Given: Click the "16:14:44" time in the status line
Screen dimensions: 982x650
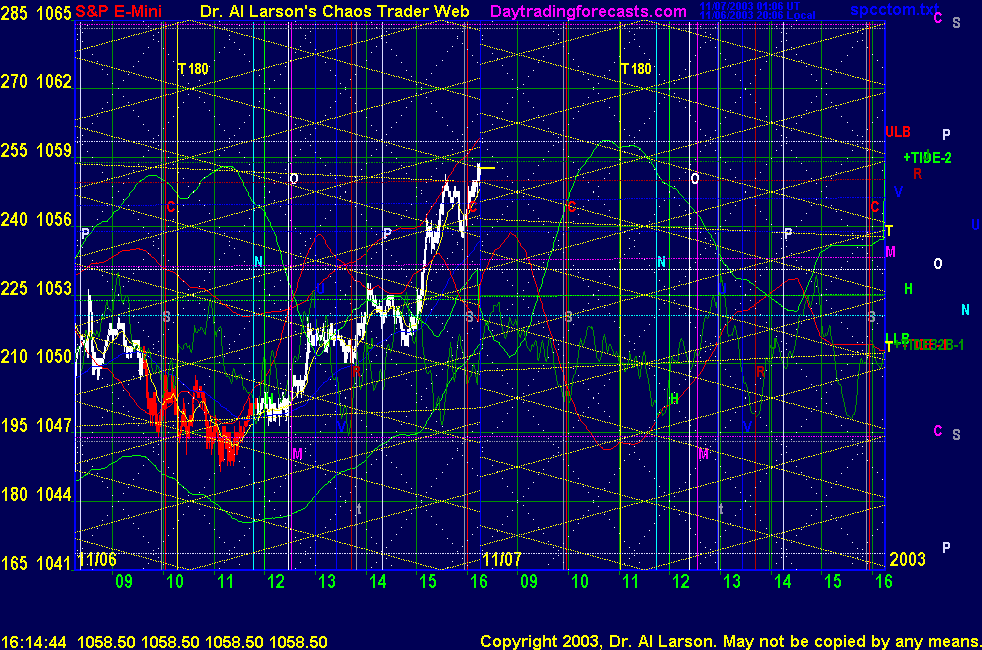Looking at the screenshot, I should [x=34, y=642].
